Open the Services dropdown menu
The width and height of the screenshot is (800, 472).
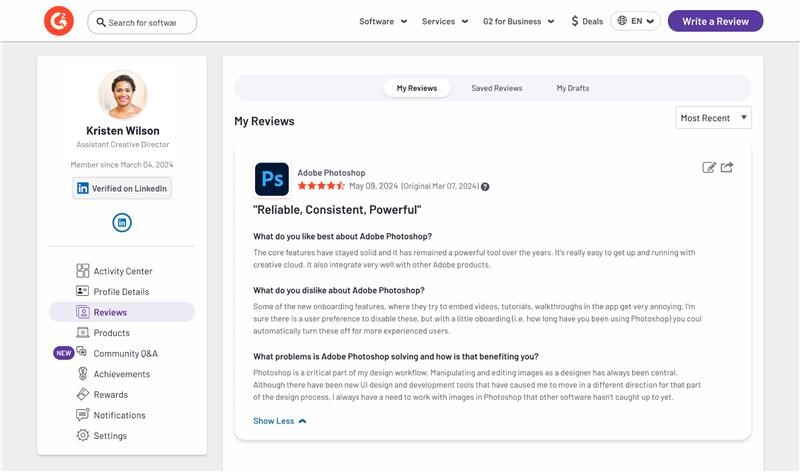445,21
